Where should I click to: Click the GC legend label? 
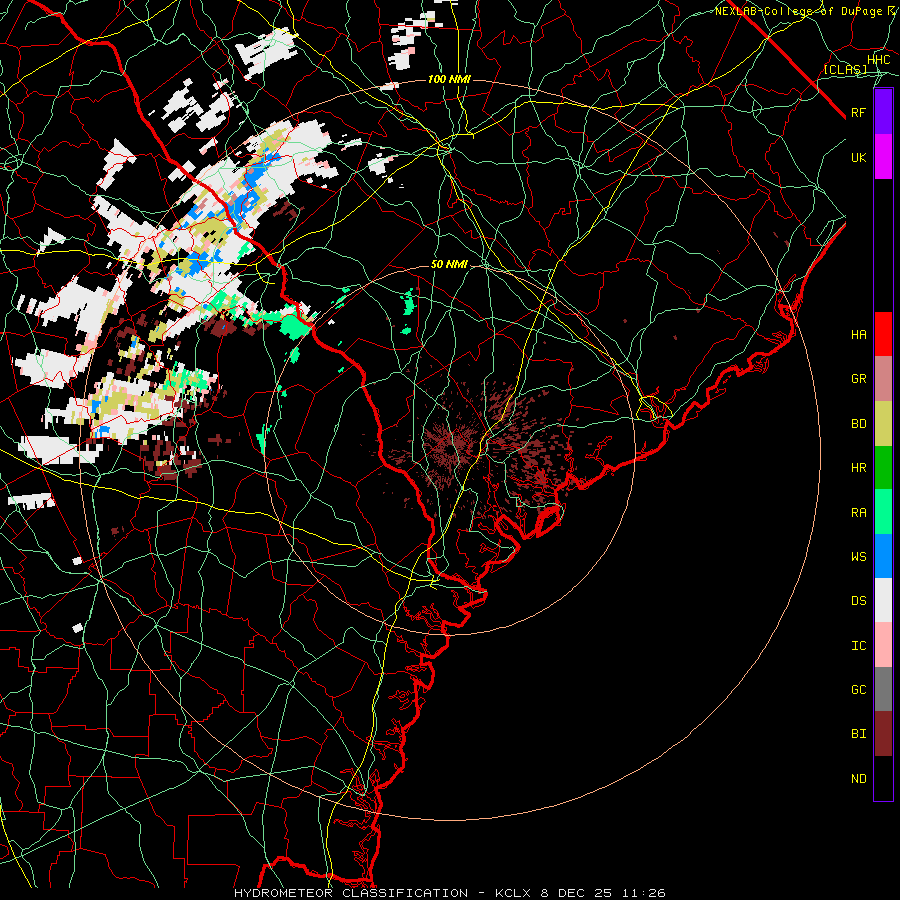tap(858, 690)
